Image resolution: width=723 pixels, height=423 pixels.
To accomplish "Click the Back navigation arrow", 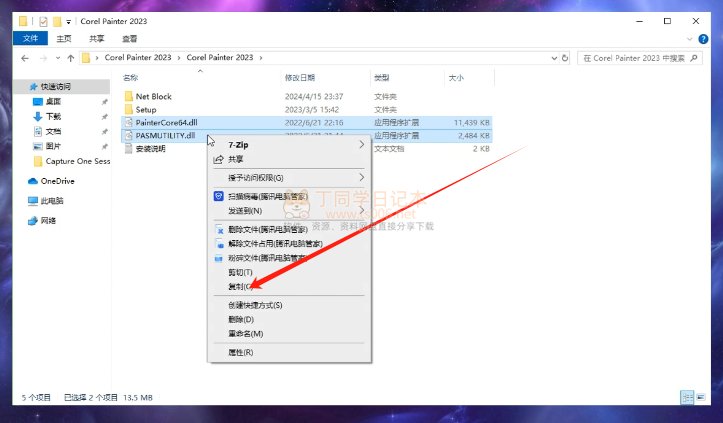I will (x=23, y=58).
